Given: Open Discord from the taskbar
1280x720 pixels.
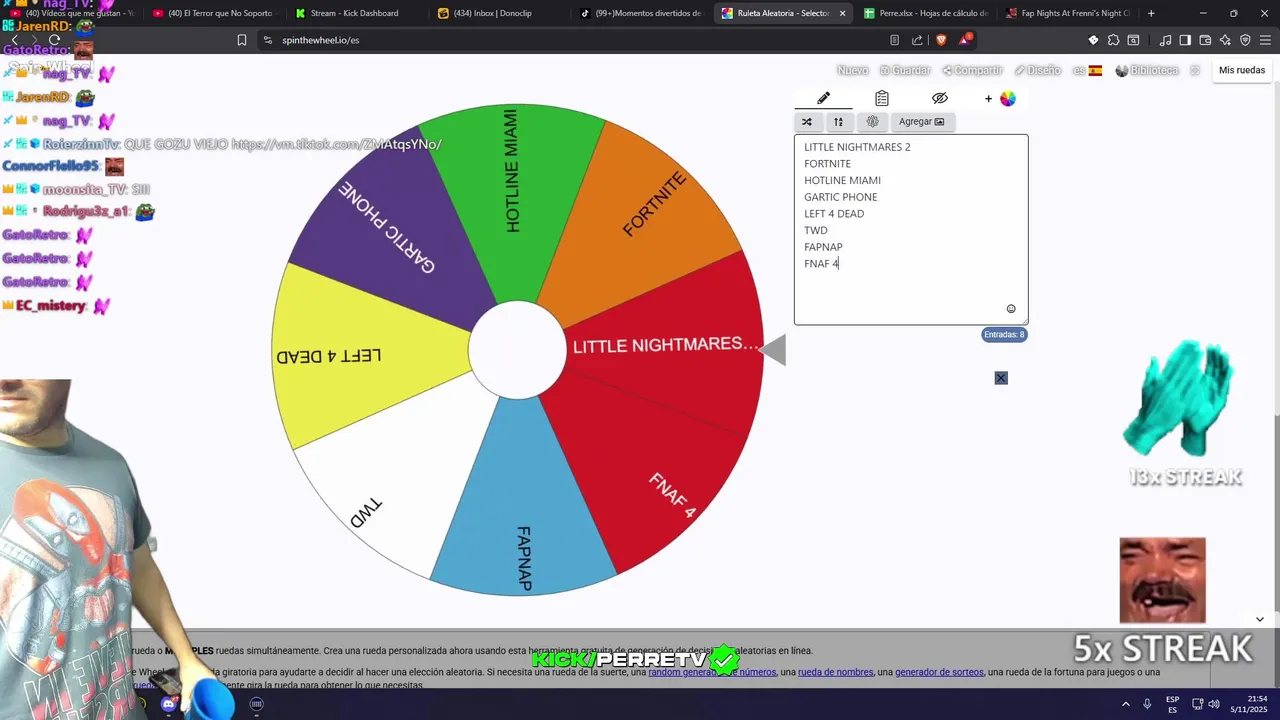Looking at the screenshot, I should pyautogui.click(x=169, y=704).
